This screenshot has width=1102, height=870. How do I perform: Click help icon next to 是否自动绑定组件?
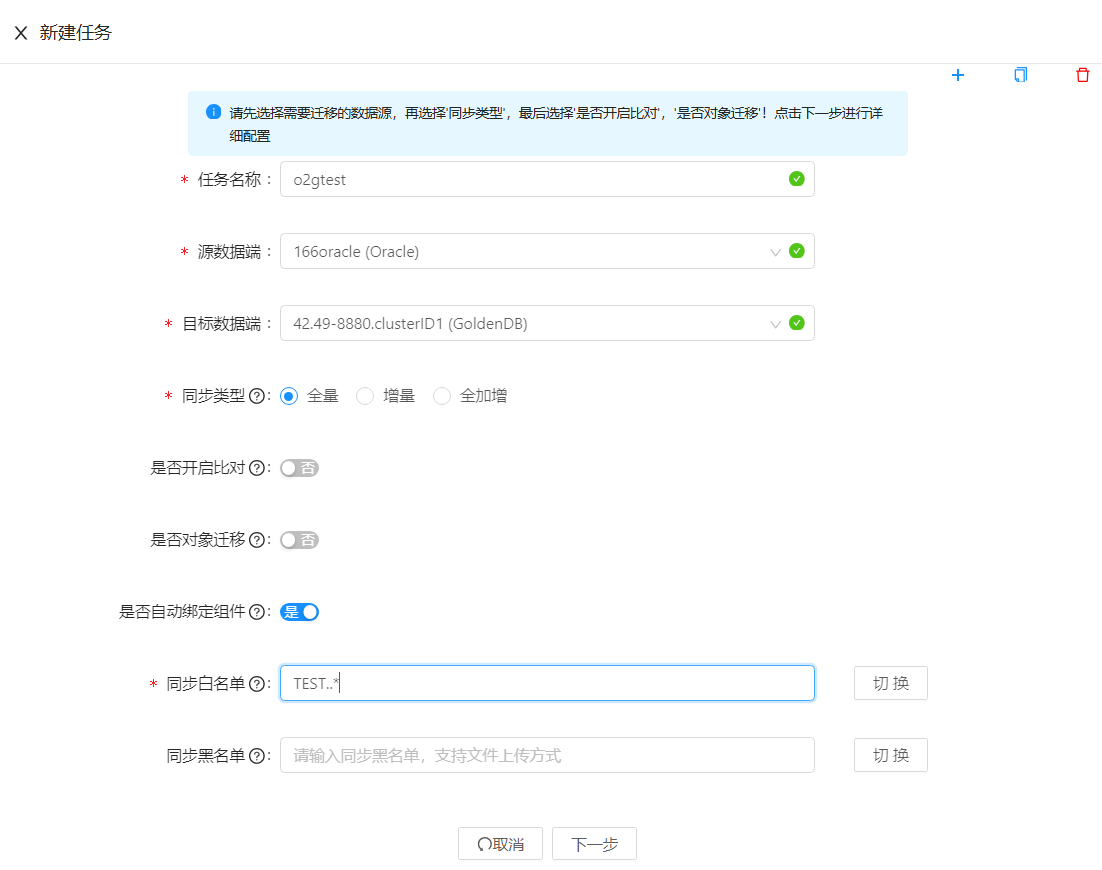[x=257, y=612]
